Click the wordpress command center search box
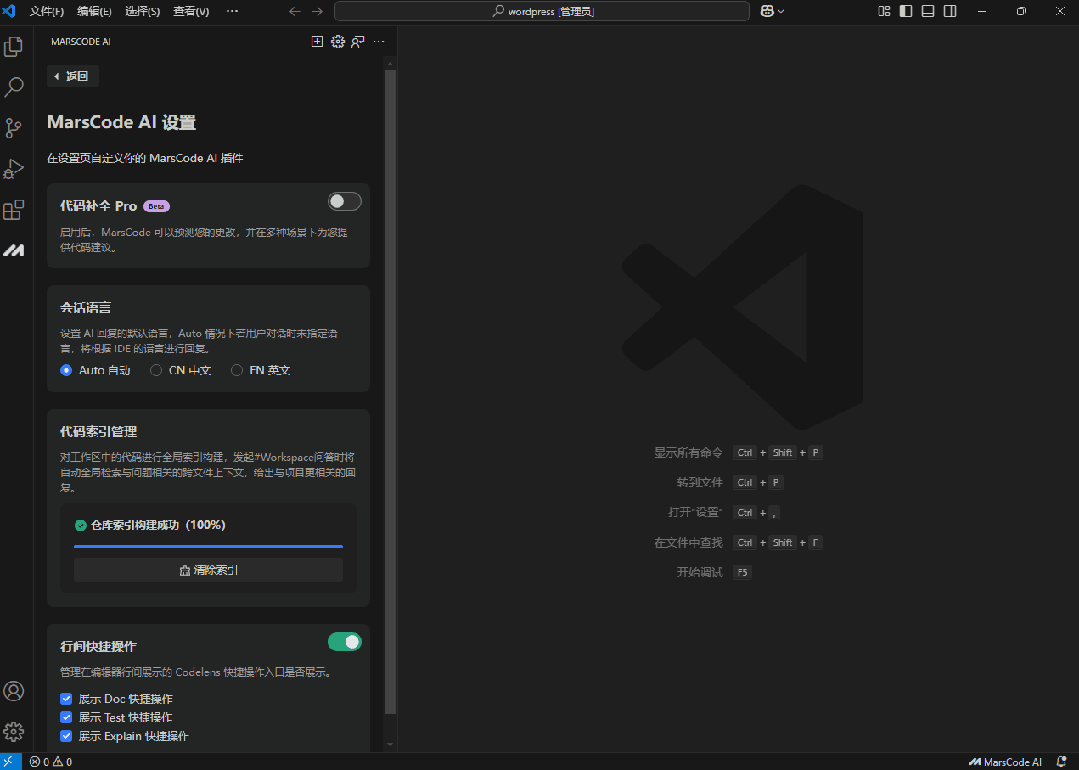Viewport: 1079px width, 770px height. coord(542,11)
